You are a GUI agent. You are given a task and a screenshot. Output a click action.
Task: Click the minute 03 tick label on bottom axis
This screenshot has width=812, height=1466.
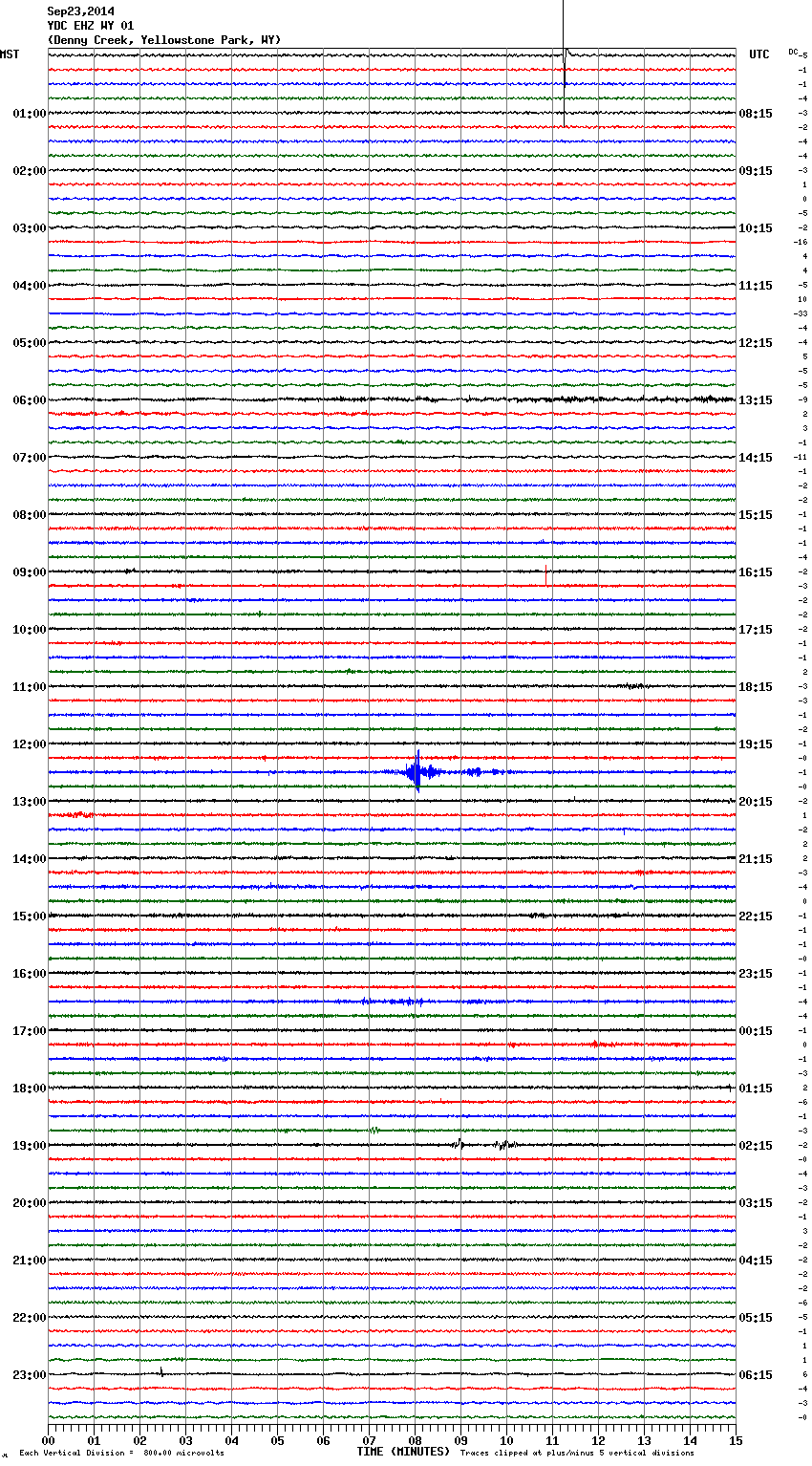click(x=185, y=1440)
